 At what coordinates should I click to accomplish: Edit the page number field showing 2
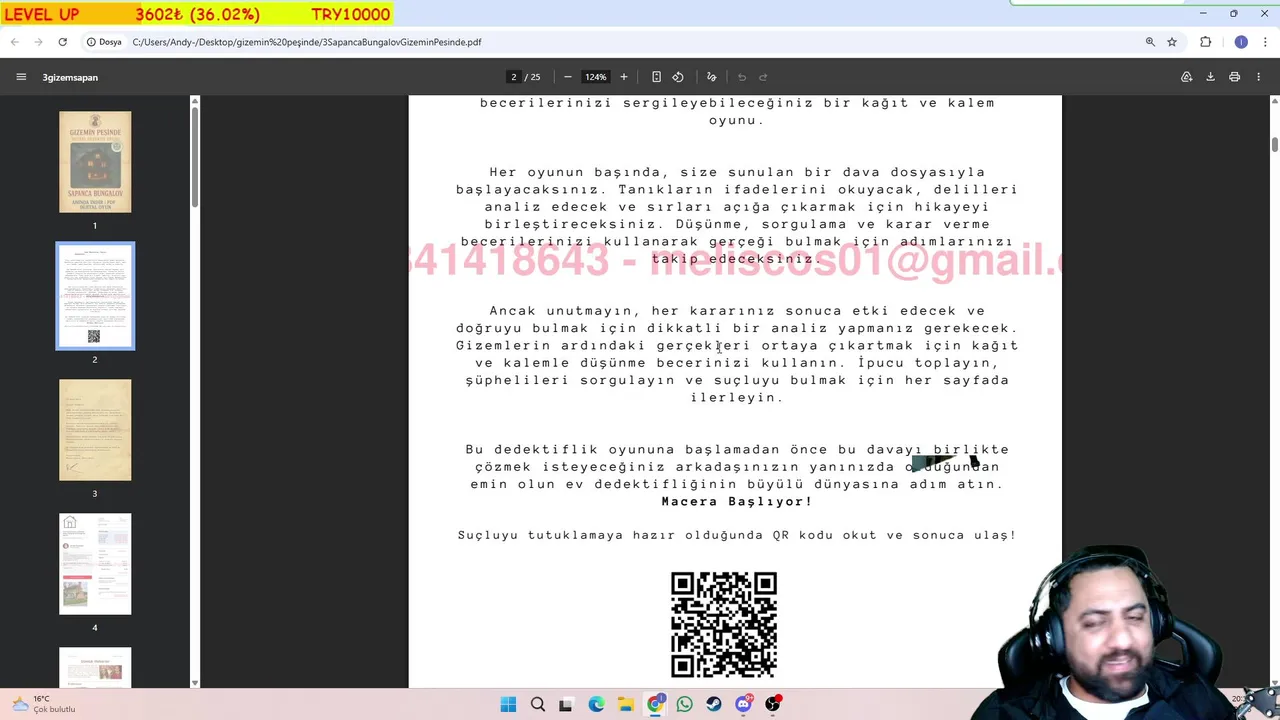pyautogui.click(x=514, y=77)
